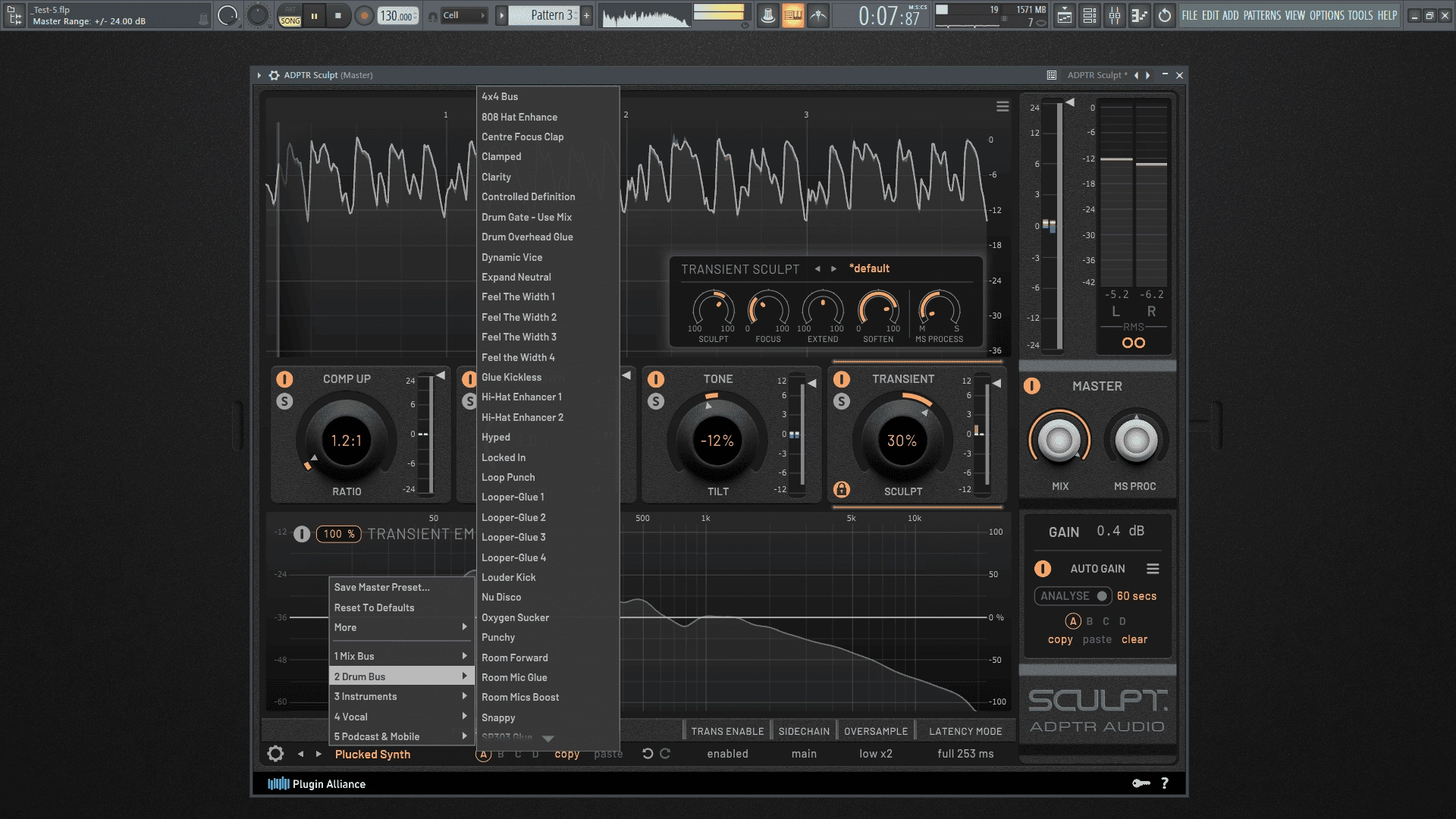The height and width of the screenshot is (819, 1456).
Task: Open the HELP menu
Action: click(x=1387, y=15)
